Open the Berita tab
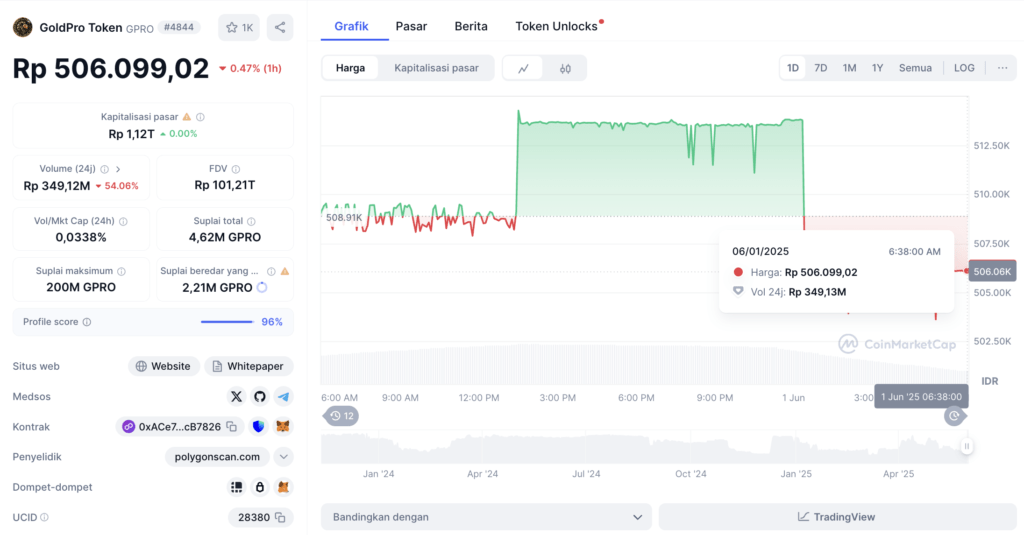This screenshot has height=535, width=1024. tap(471, 26)
